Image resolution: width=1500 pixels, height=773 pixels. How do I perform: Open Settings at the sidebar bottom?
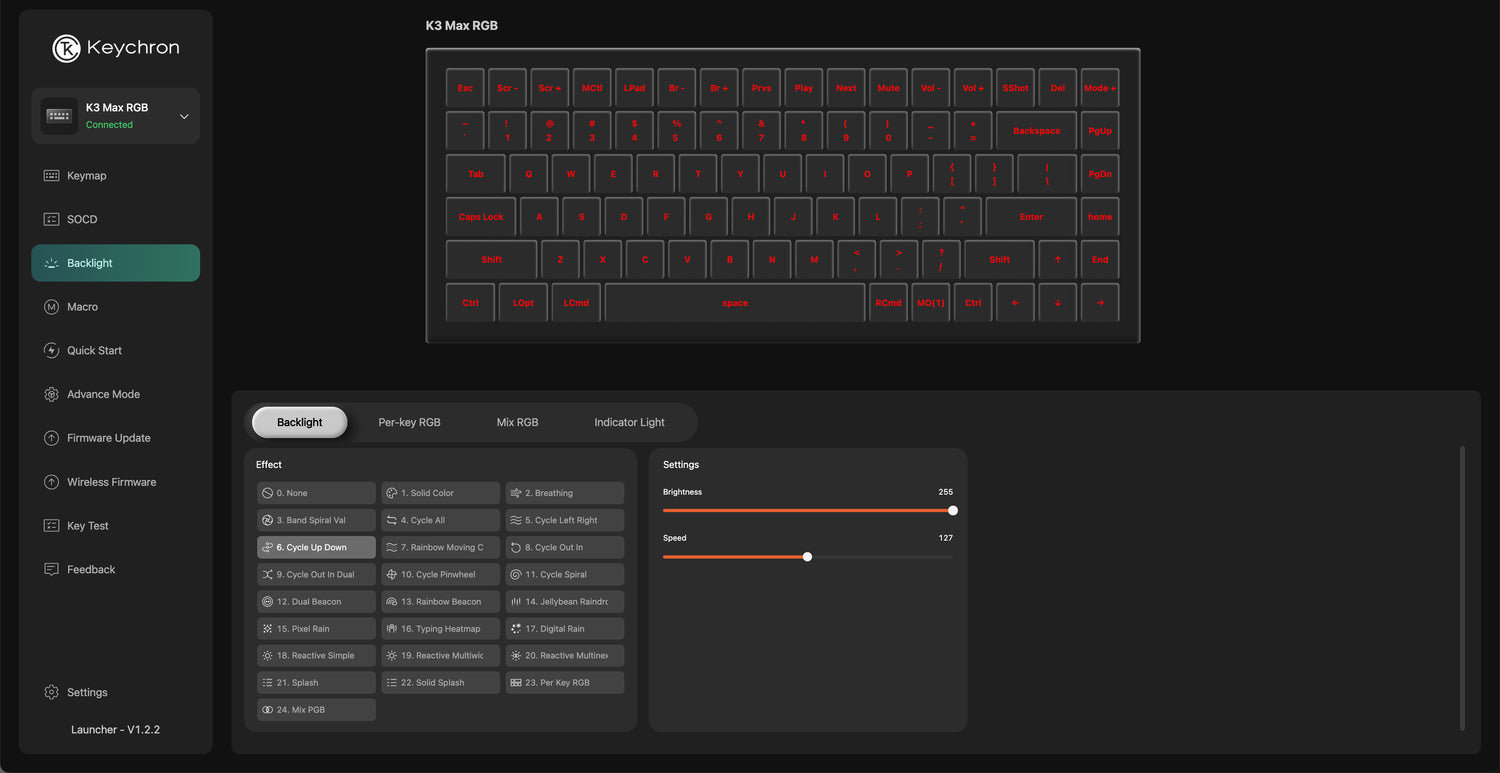pyautogui.click(x=86, y=692)
